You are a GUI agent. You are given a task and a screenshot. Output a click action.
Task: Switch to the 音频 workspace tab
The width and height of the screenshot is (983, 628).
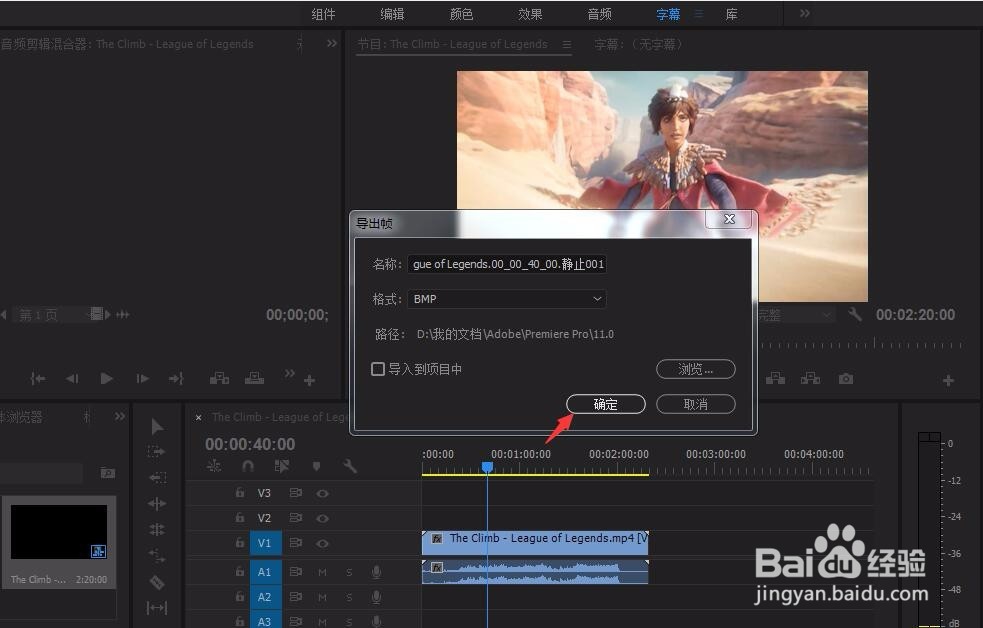pyautogui.click(x=599, y=14)
